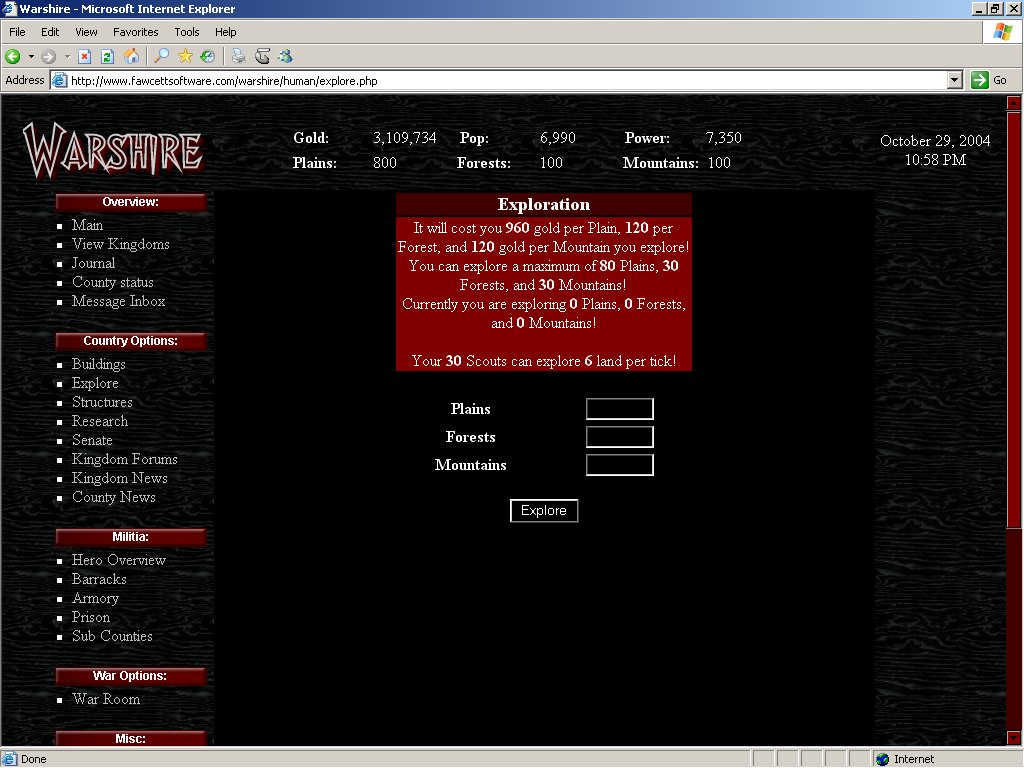
Task: Open the History icon in toolbar
Action: [x=207, y=56]
